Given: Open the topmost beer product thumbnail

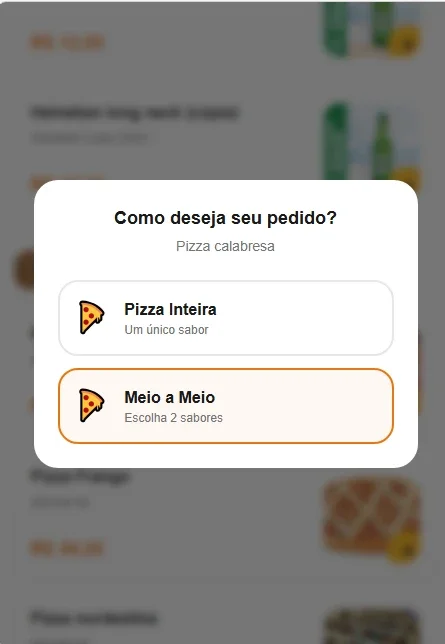Looking at the screenshot, I should pyautogui.click(x=371, y=29).
